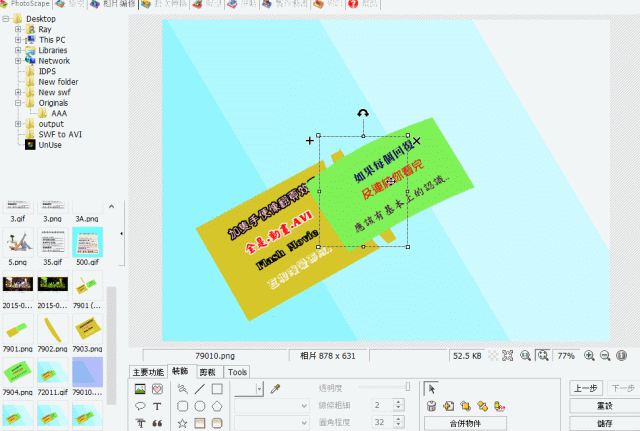
Task: Select the freehand scribble drawing tool
Action: (182, 389)
